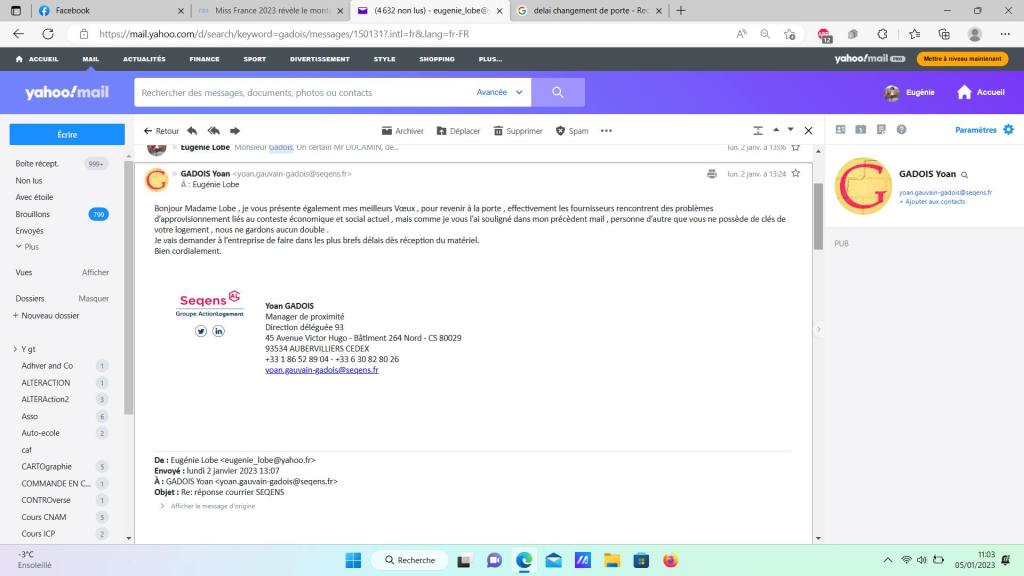Click the Reply all icon
The image size is (1024, 576).
[x=213, y=131]
